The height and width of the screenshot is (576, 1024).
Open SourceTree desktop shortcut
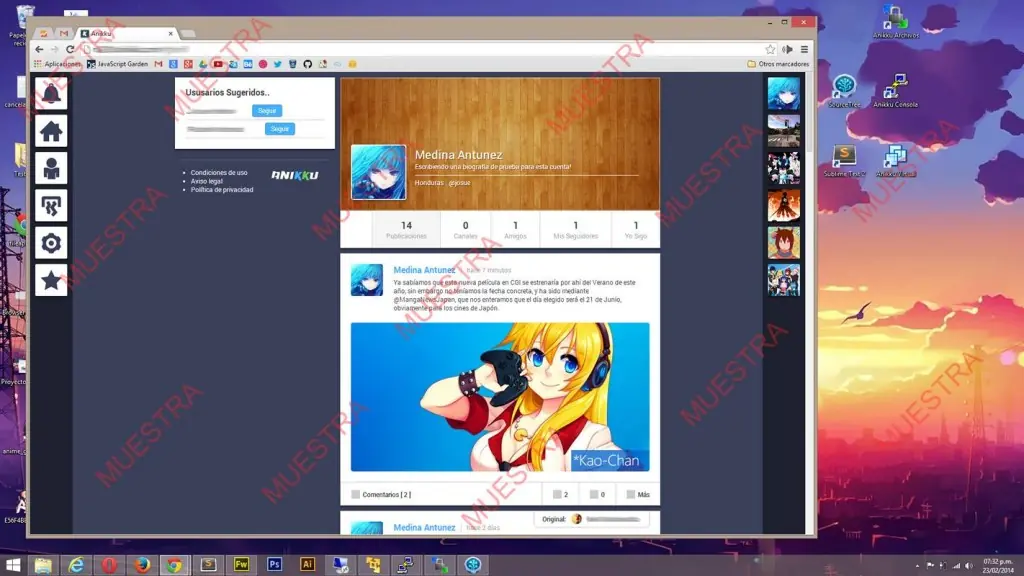844,91
